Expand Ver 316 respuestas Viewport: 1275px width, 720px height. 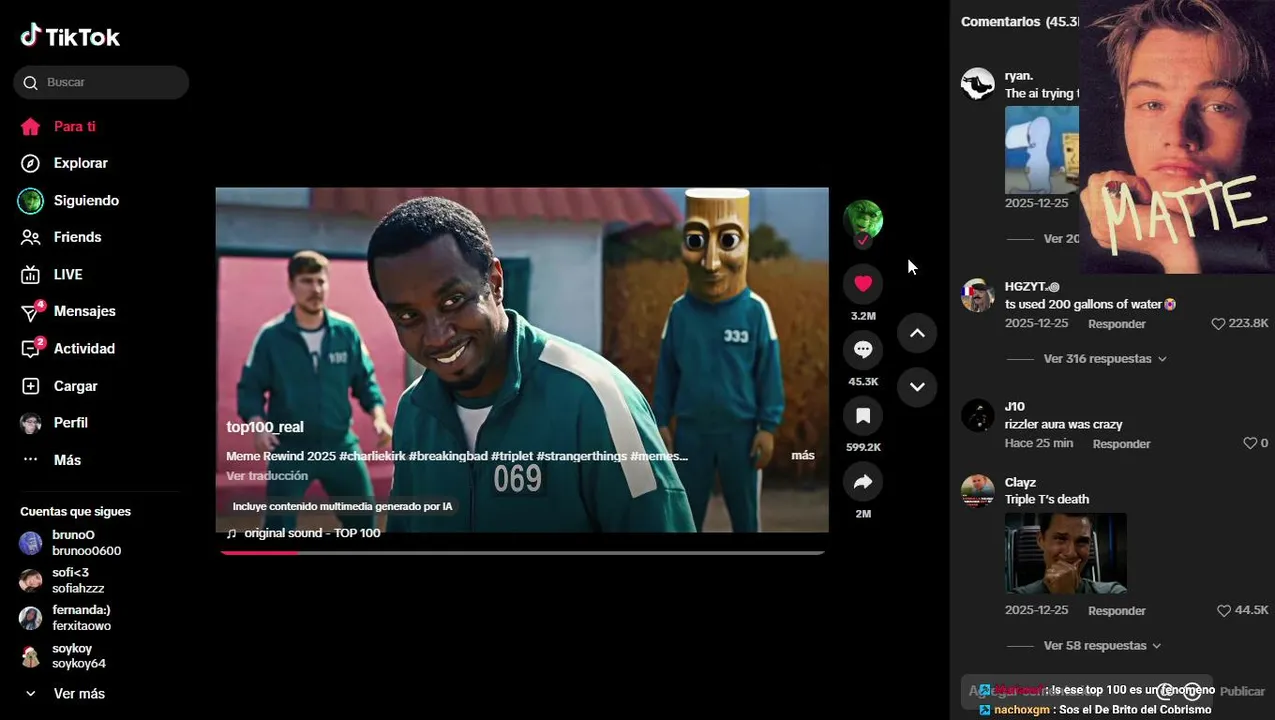click(x=1105, y=359)
